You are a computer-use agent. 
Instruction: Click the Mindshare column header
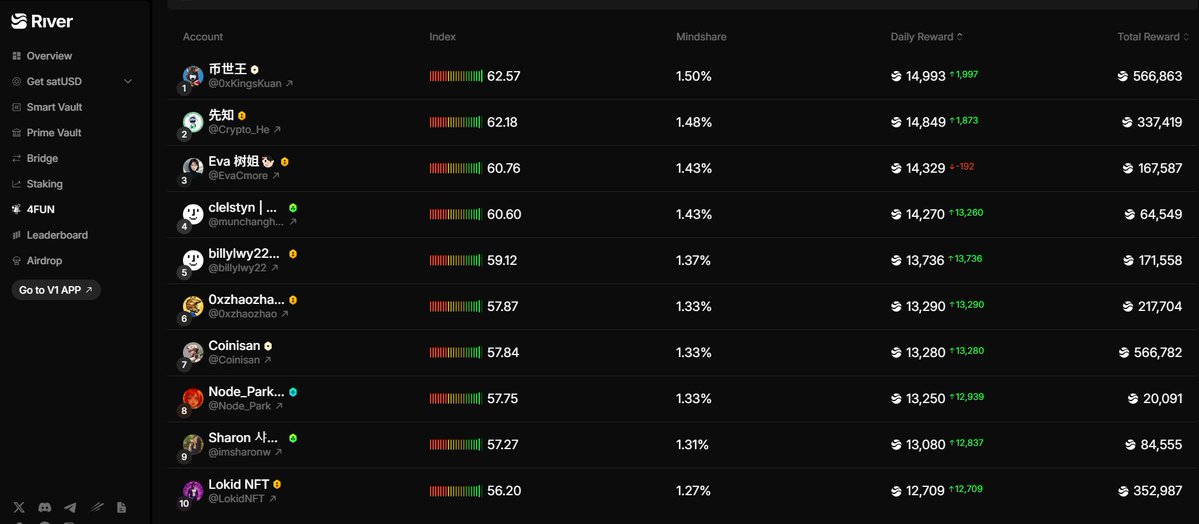tap(701, 37)
